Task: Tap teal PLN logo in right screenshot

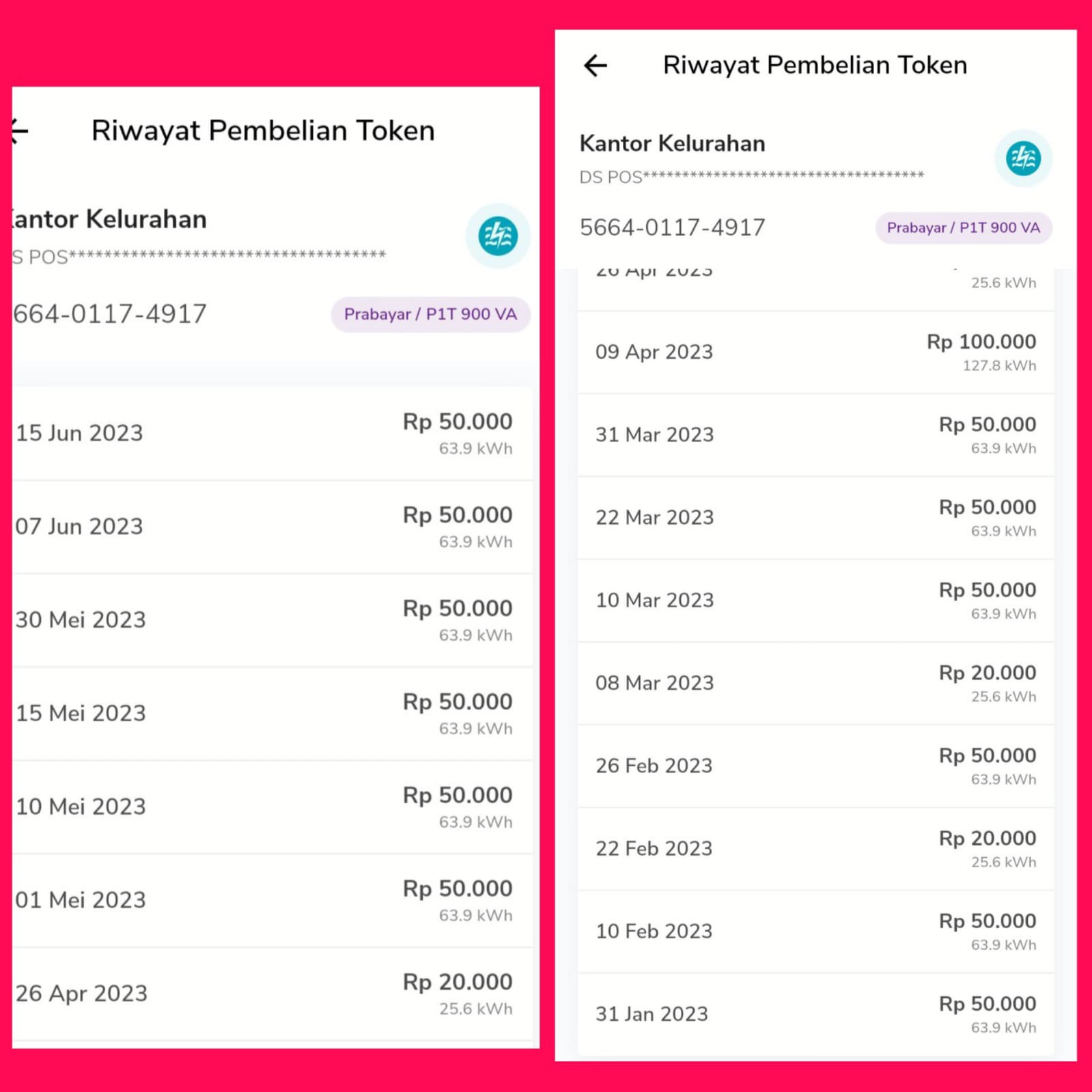Action: tap(1022, 158)
